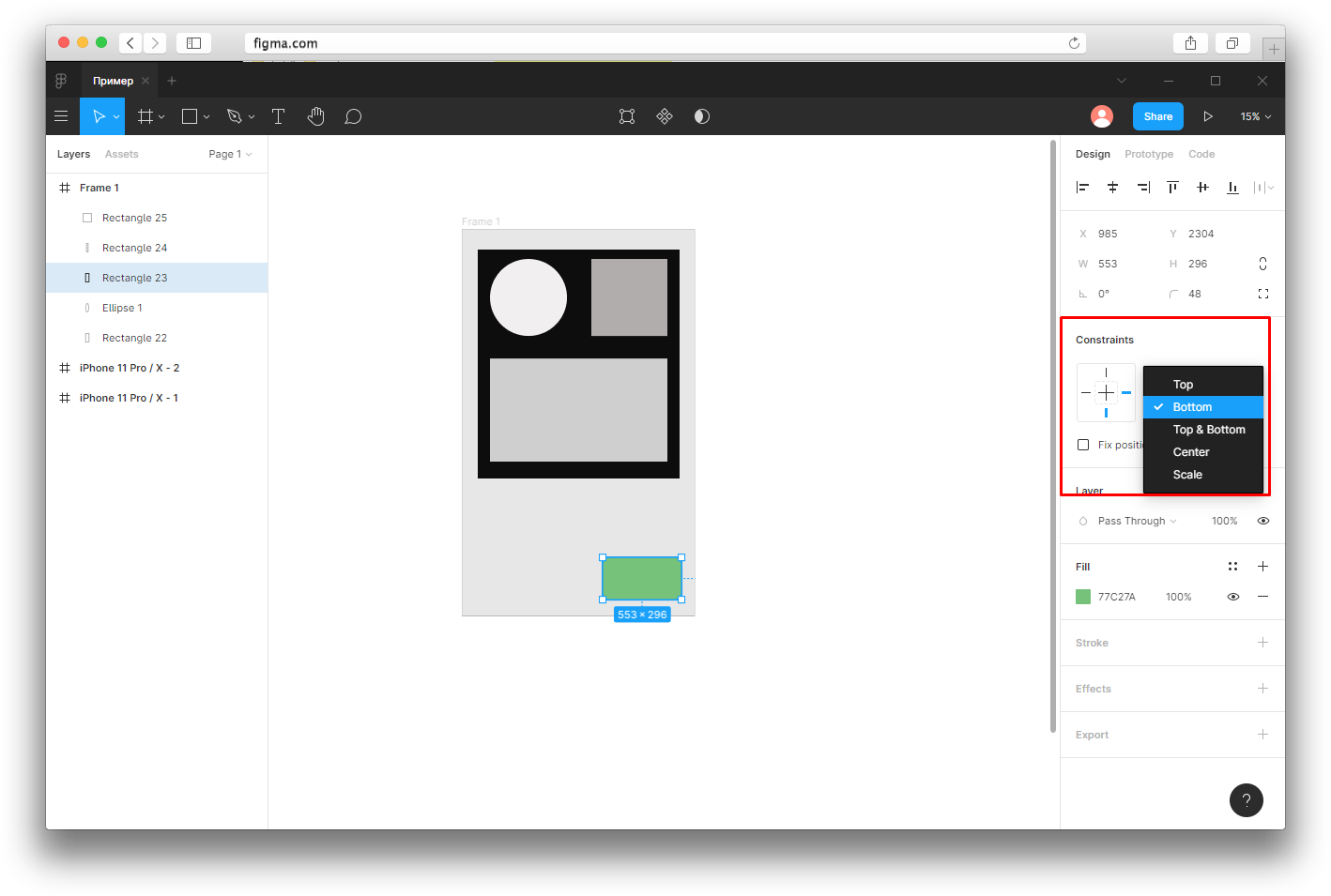The width and height of the screenshot is (1331, 896).
Task: Click the mask tool icon
Action: [702, 116]
